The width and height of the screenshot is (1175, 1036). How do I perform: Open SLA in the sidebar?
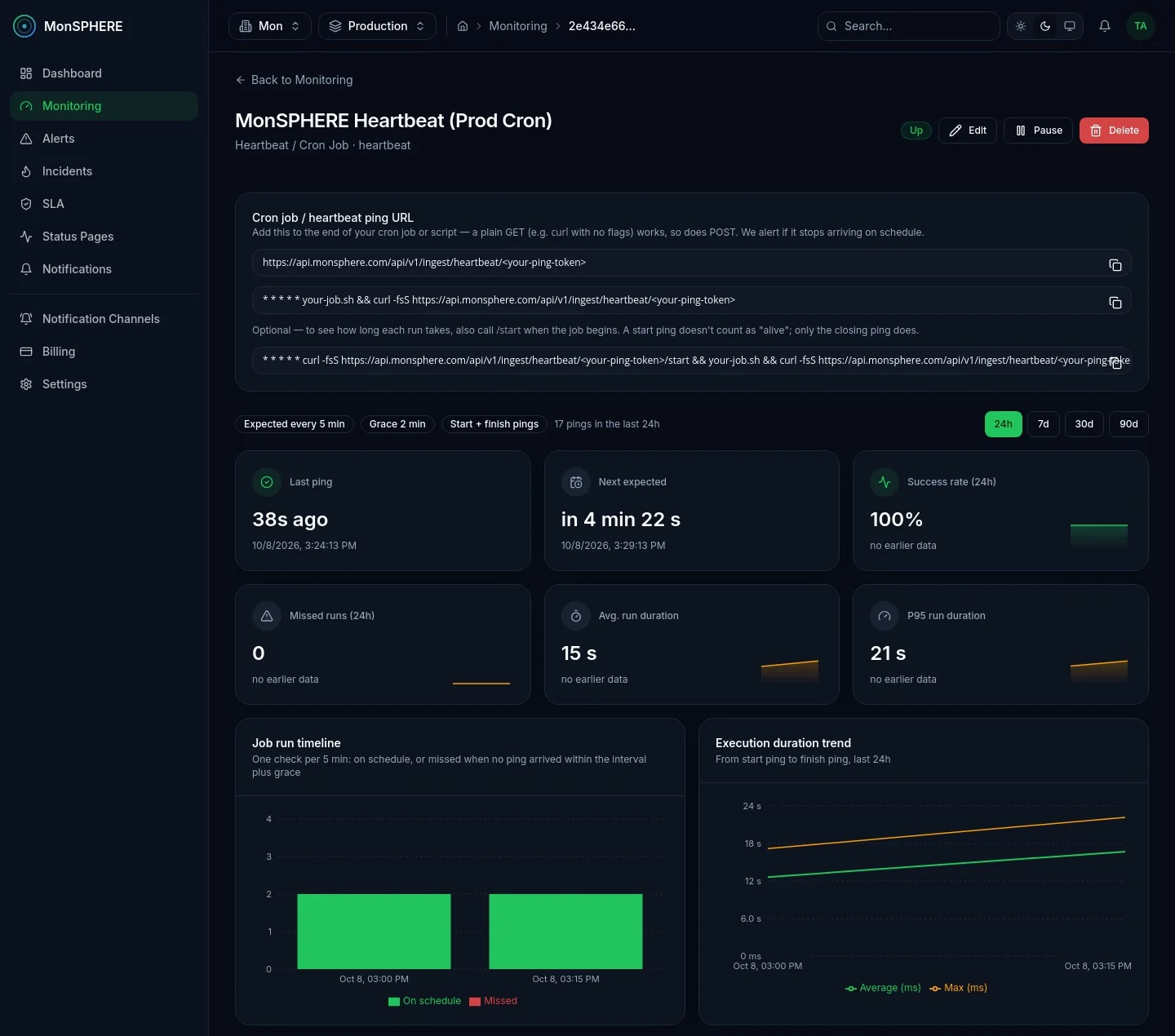pyautogui.click(x=104, y=204)
